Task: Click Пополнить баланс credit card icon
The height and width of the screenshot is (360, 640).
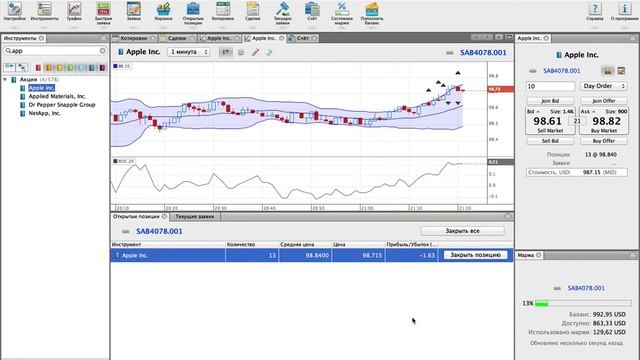Action: [x=372, y=13]
